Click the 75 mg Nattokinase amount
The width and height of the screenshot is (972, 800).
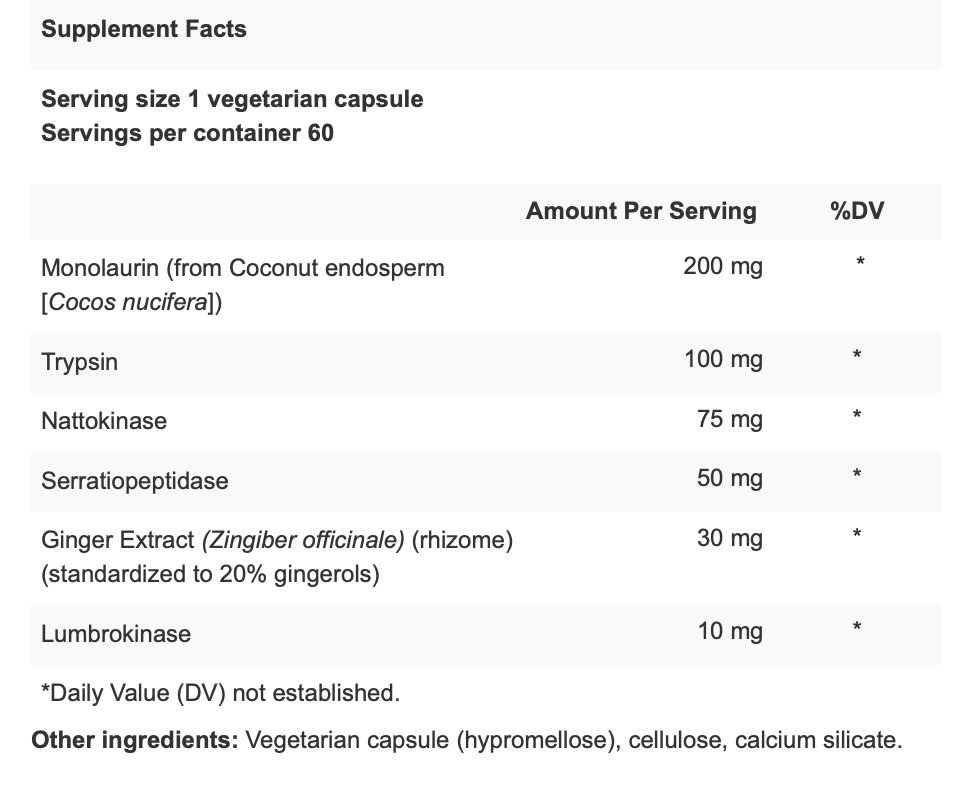click(x=730, y=420)
